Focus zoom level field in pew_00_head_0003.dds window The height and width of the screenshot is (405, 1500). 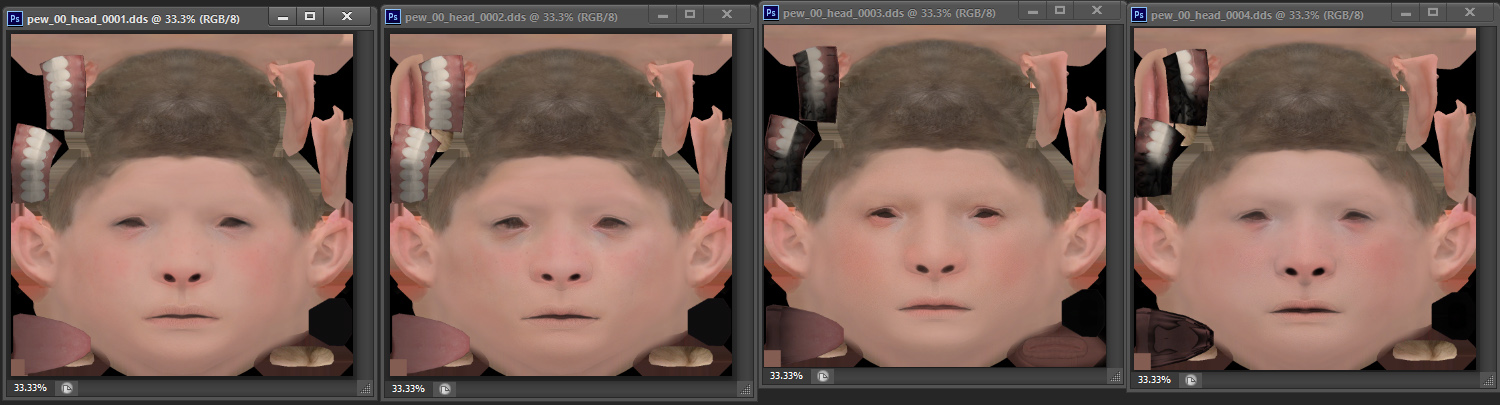point(783,376)
